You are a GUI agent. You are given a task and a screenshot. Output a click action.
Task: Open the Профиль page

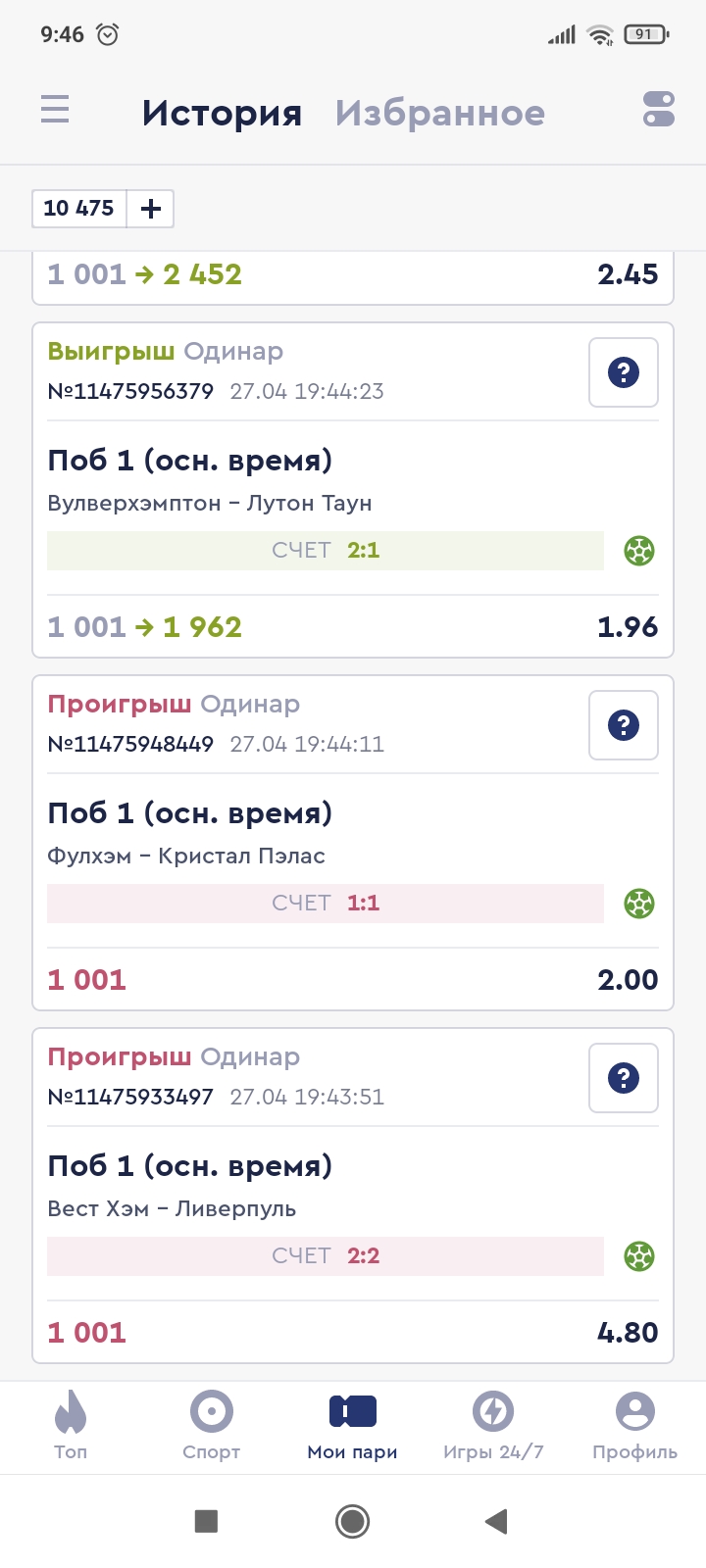pos(634,1426)
